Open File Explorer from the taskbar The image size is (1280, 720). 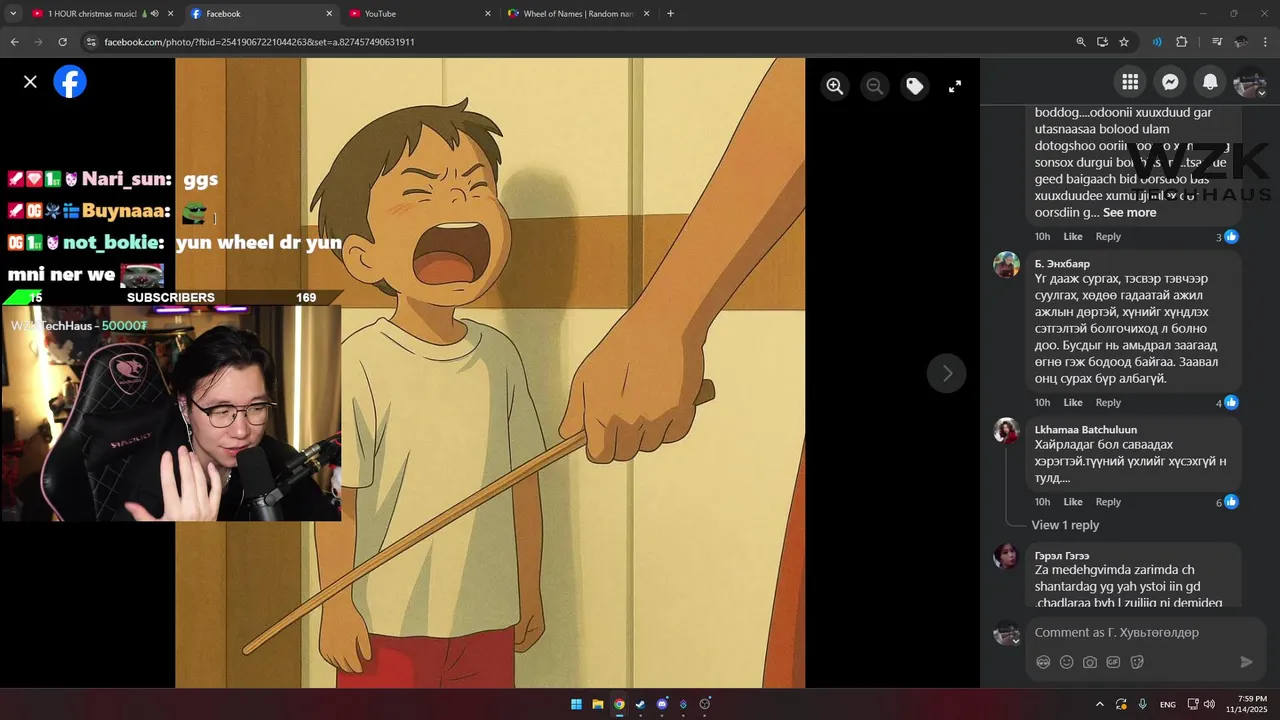[598, 704]
